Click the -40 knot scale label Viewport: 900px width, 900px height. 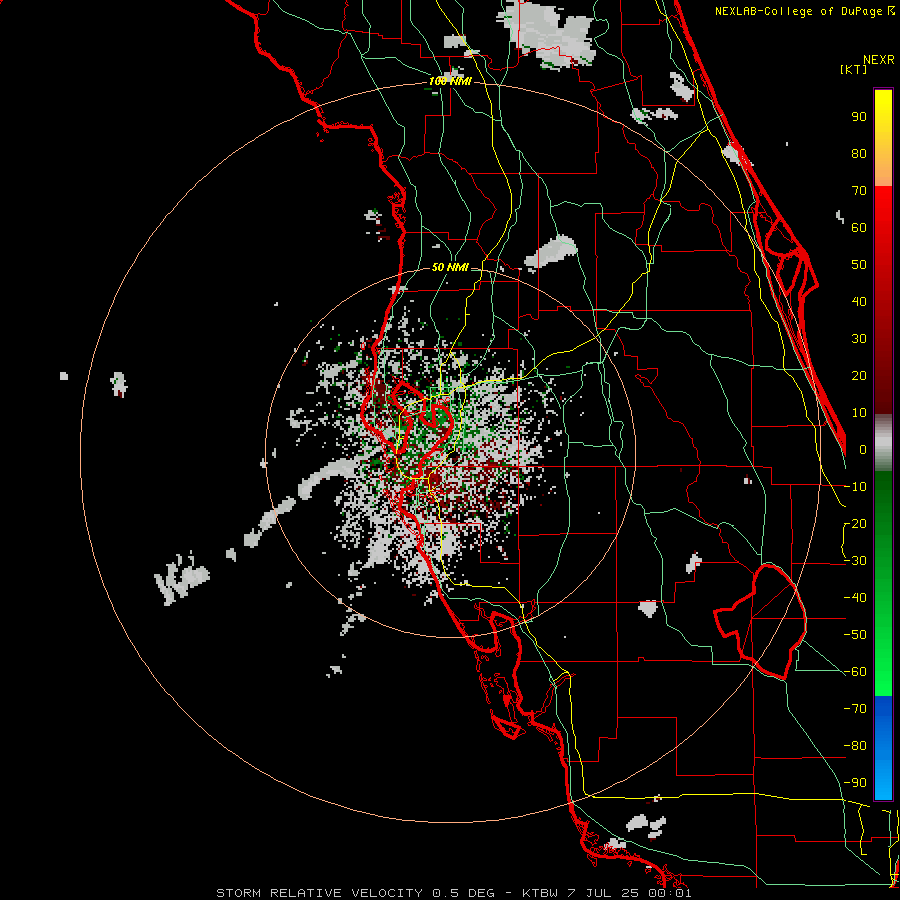point(855,598)
